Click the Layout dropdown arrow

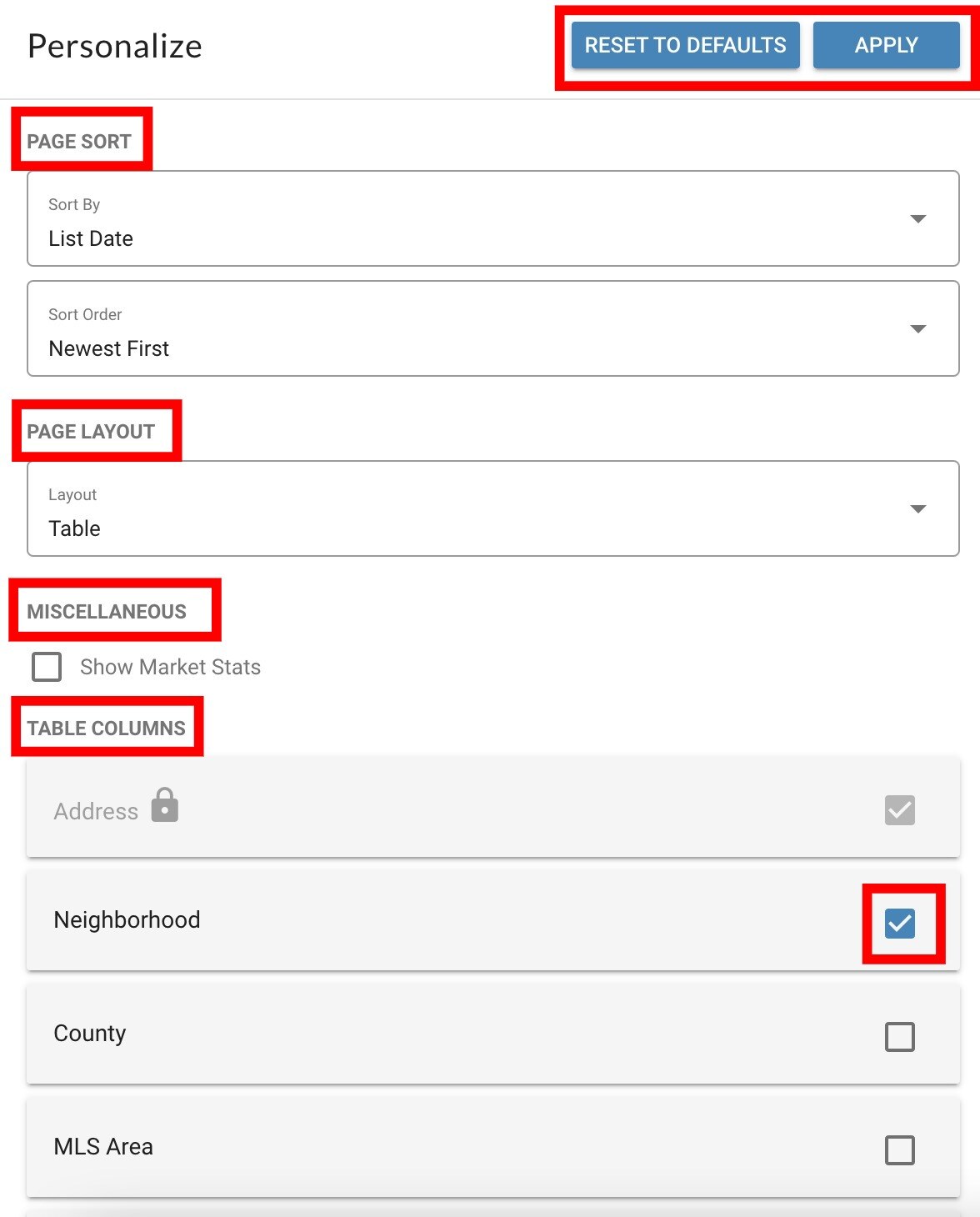[917, 509]
